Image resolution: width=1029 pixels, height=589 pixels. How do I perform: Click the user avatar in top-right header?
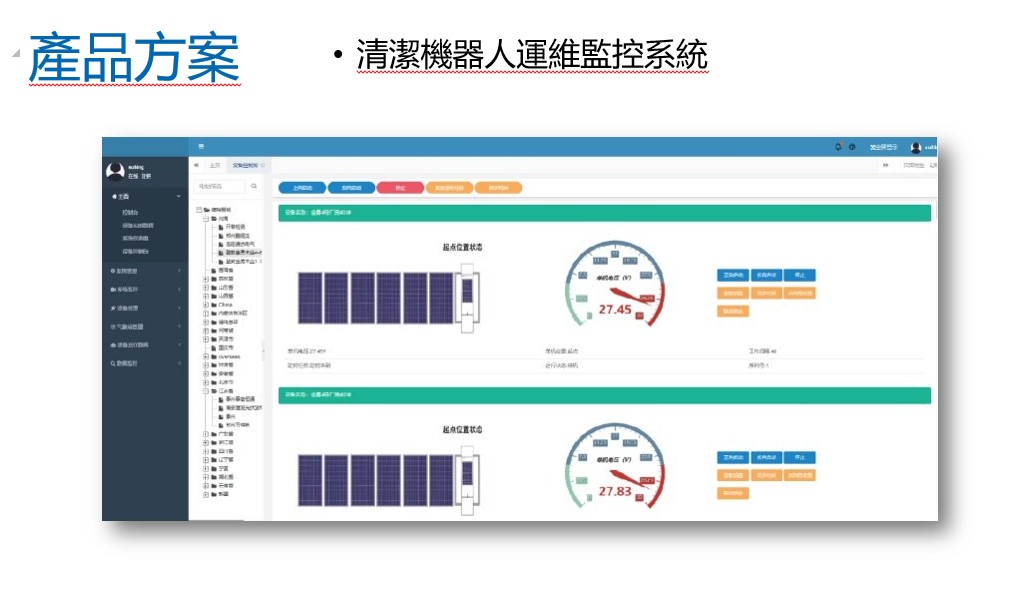(916, 148)
